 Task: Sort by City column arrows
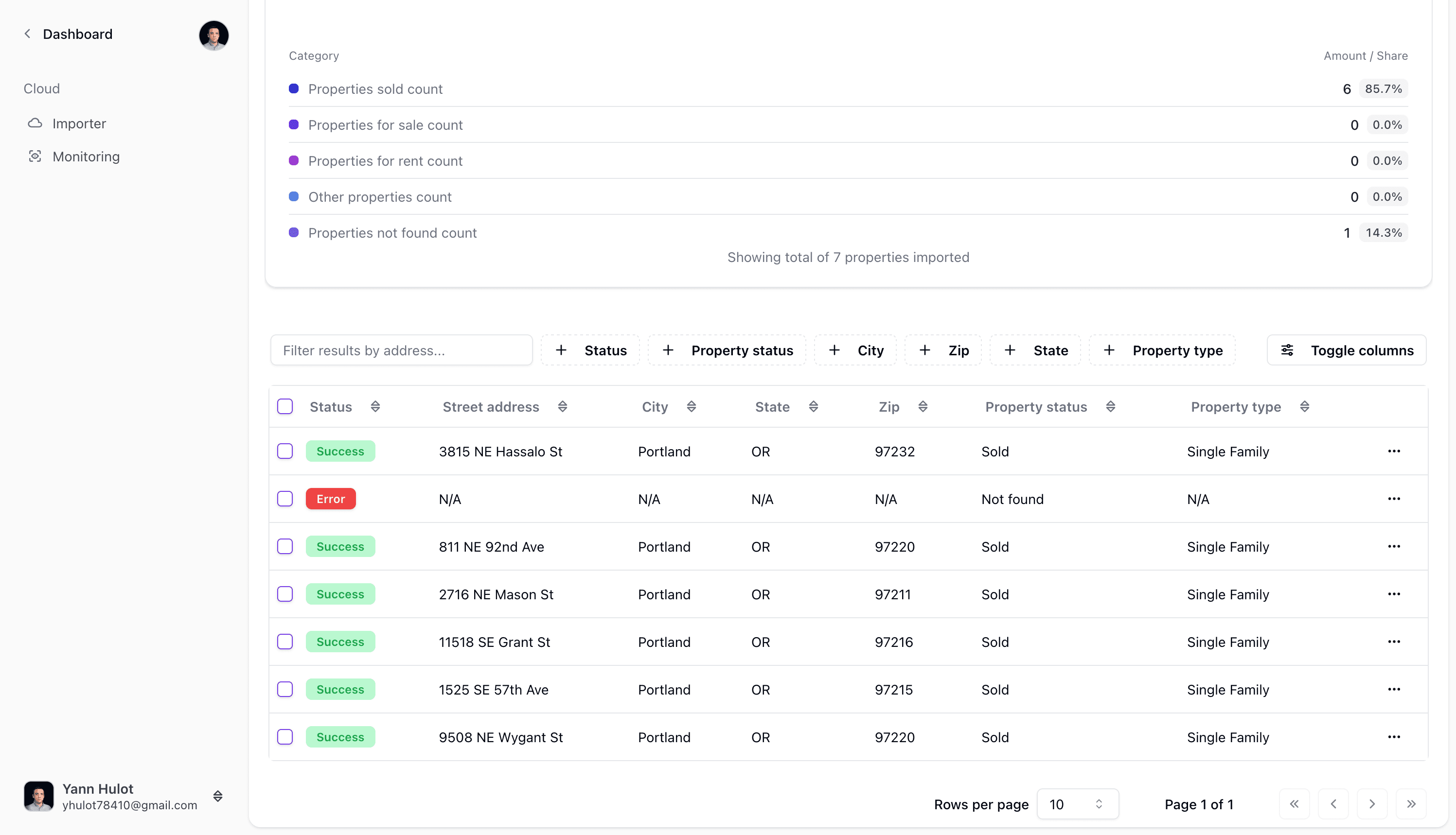click(x=692, y=407)
